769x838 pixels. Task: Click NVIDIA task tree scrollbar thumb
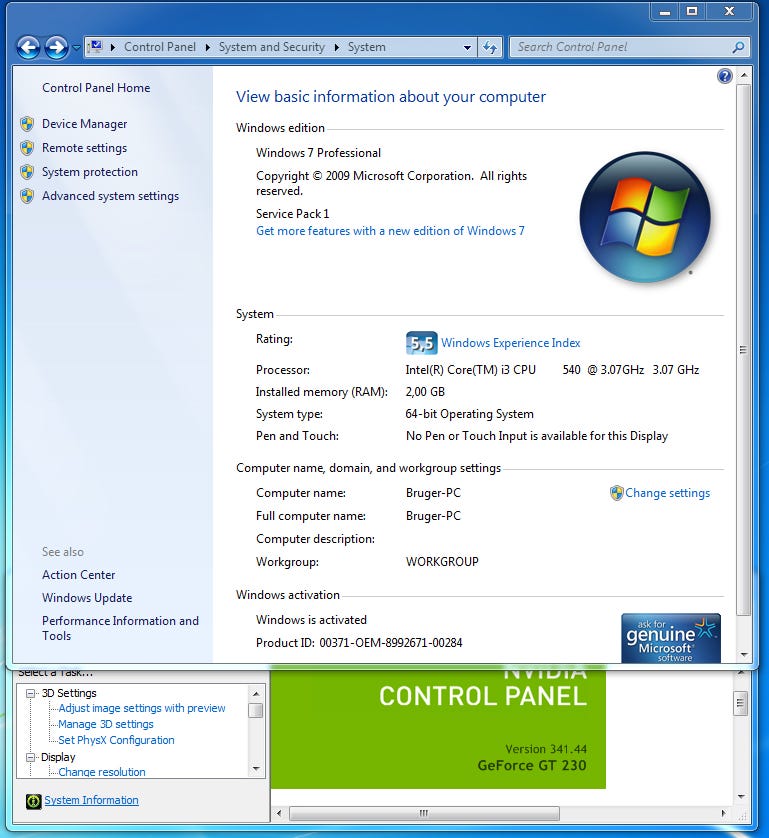tap(256, 710)
